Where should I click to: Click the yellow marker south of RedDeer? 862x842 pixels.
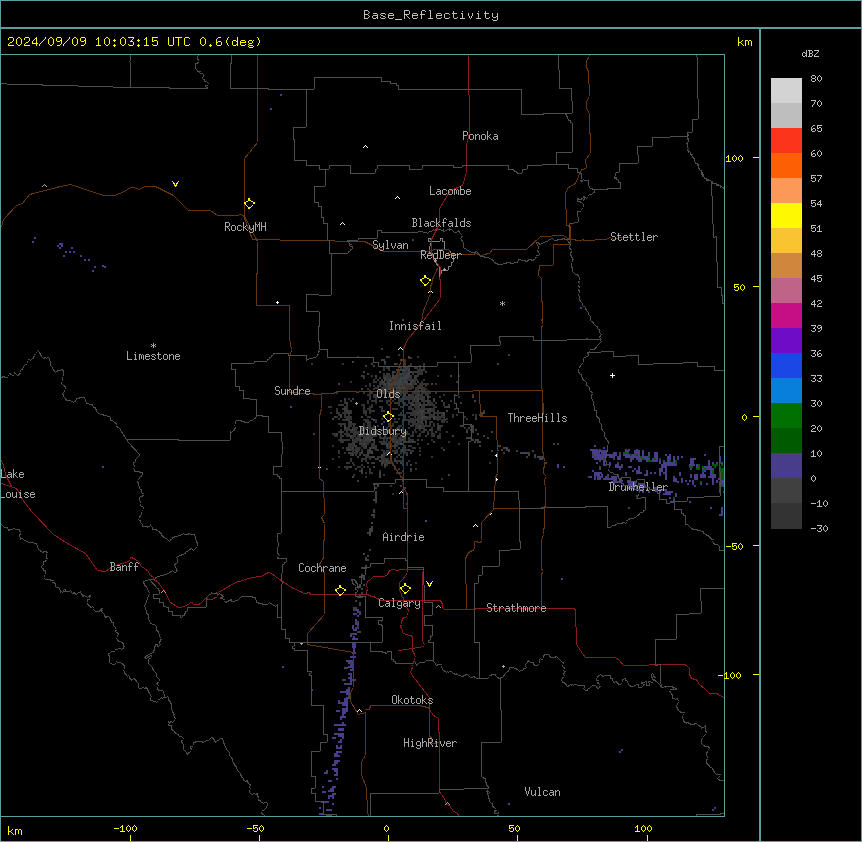(x=425, y=281)
